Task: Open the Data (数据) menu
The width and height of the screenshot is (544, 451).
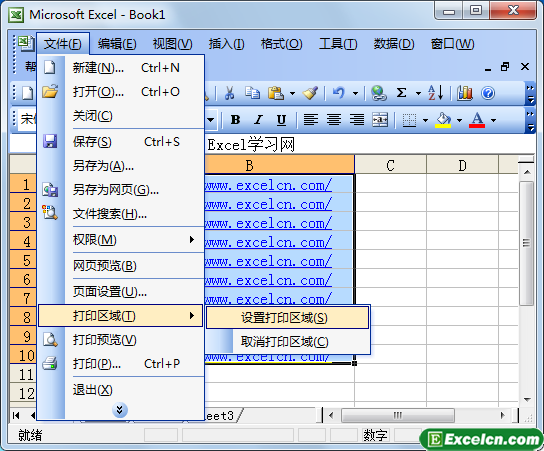Action: [394, 44]
